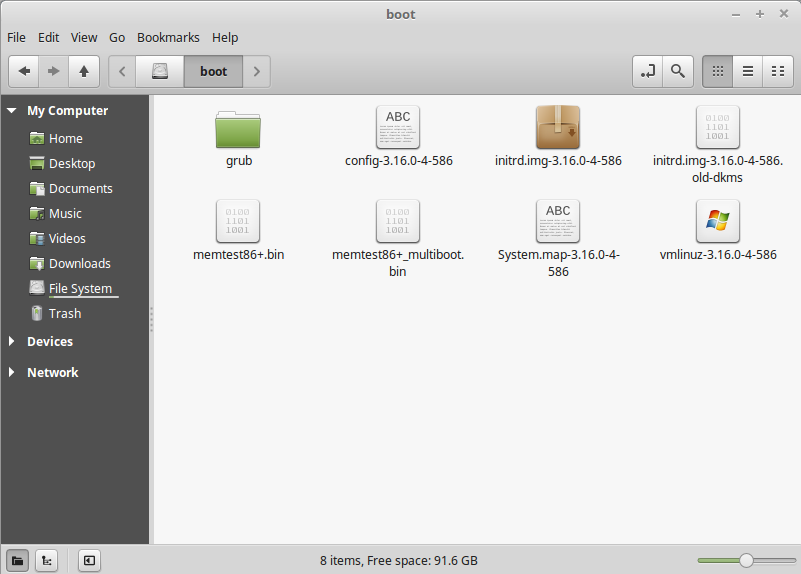The image size is (801, 574).
Task: Show places in the sidebar
Action: pyautogui.click(x=17, y=561)
